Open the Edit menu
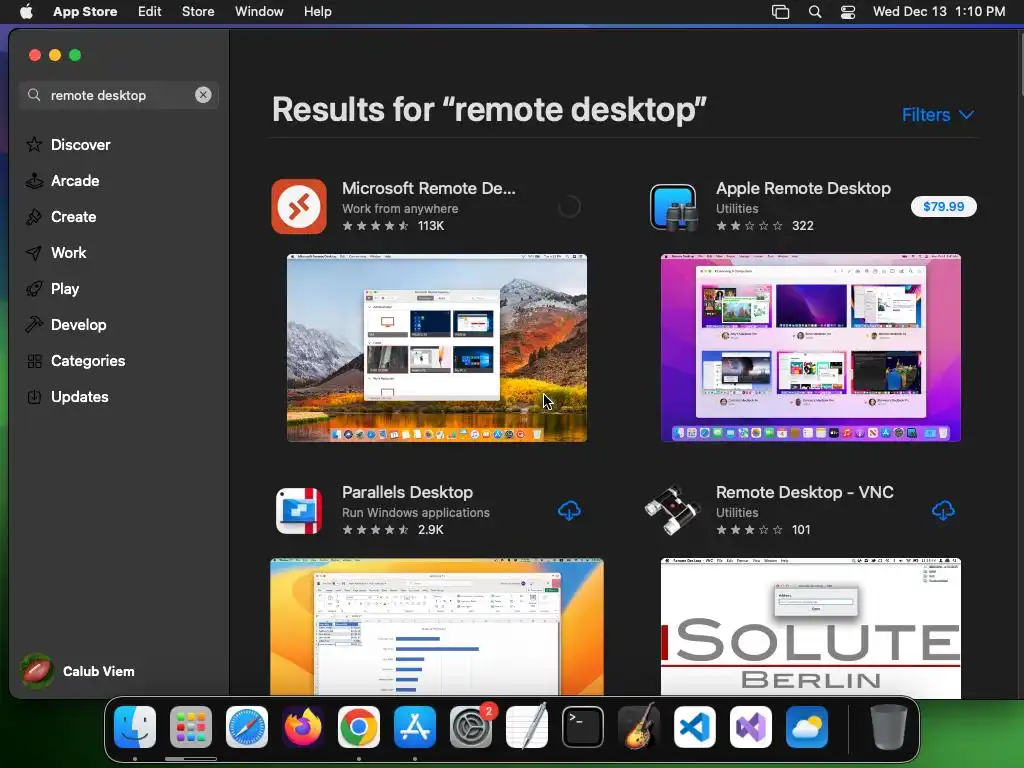Image resolution: width=1024 pixels, height=768 pixels. click(x=150, y=12)
